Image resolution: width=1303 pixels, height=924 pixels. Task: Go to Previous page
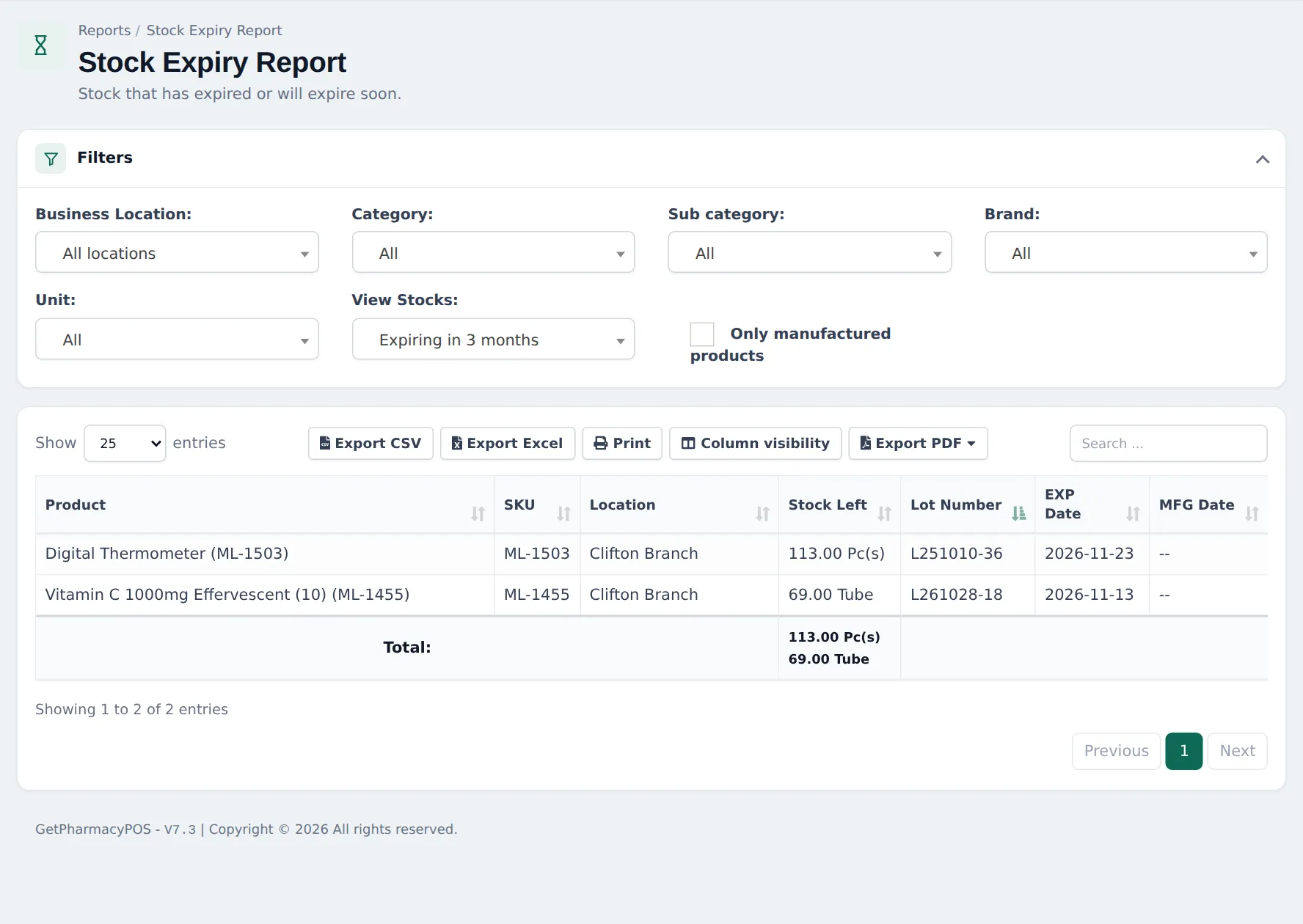(1116, 751)
